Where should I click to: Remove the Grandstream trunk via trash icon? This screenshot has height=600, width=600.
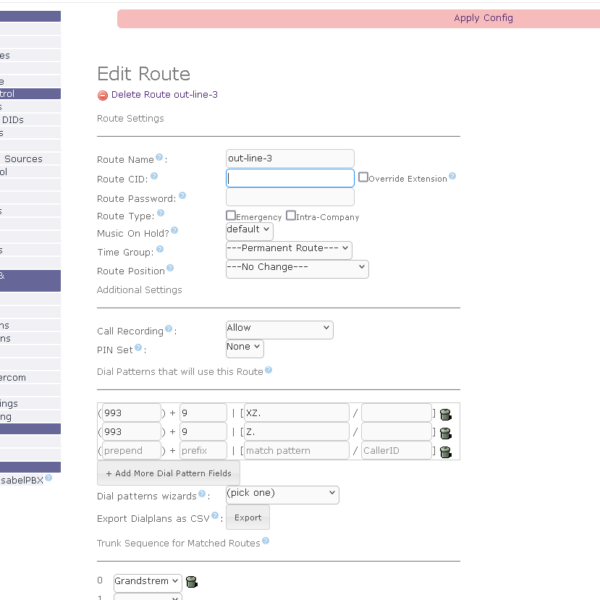coord(191,581)
